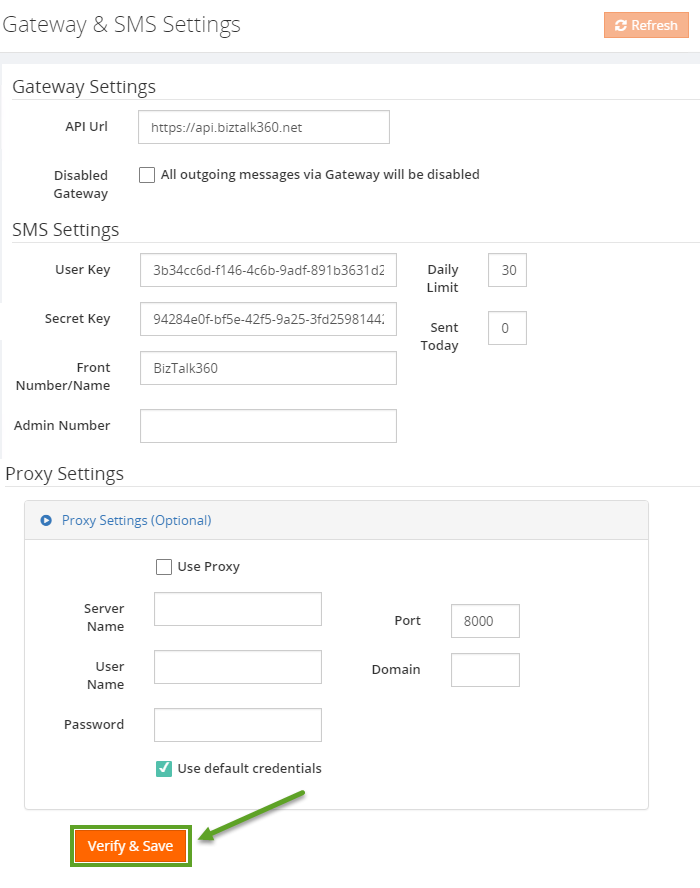The width and height of the screenshot is (700, 888).
Task: Click the Secret Key field
Action: [268, 319]
